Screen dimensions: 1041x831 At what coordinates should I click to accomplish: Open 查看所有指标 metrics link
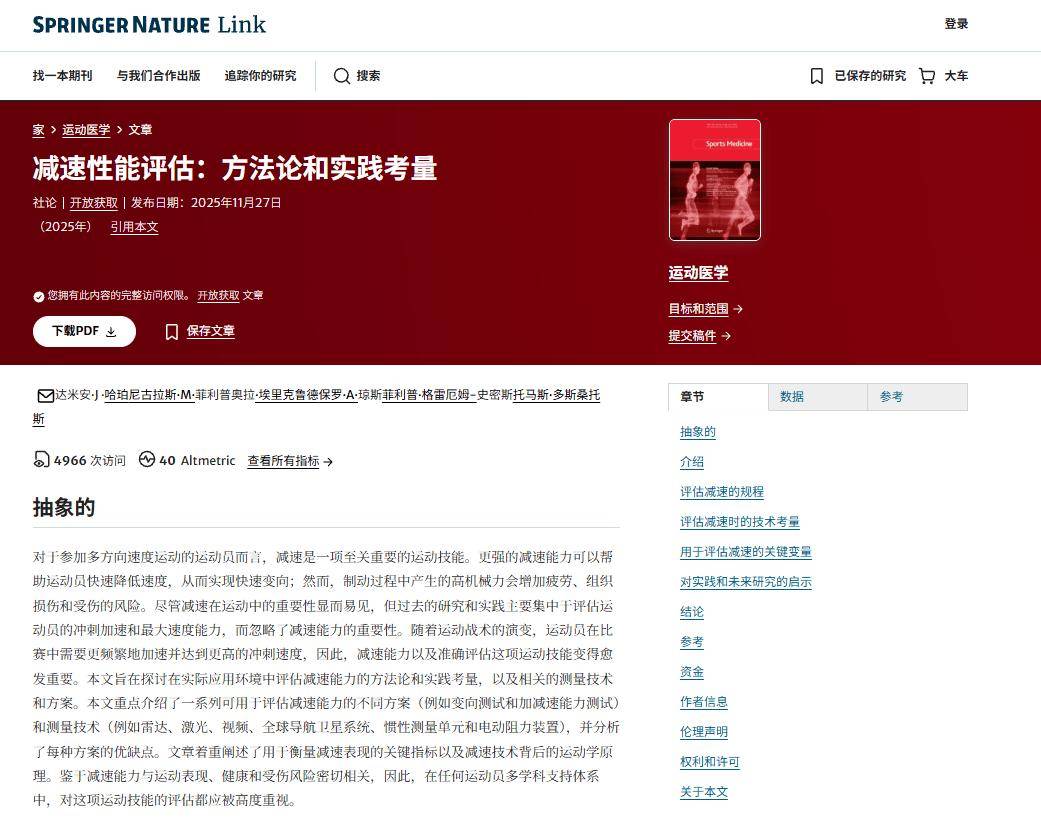pyautogui.click(x=290, y=461)
